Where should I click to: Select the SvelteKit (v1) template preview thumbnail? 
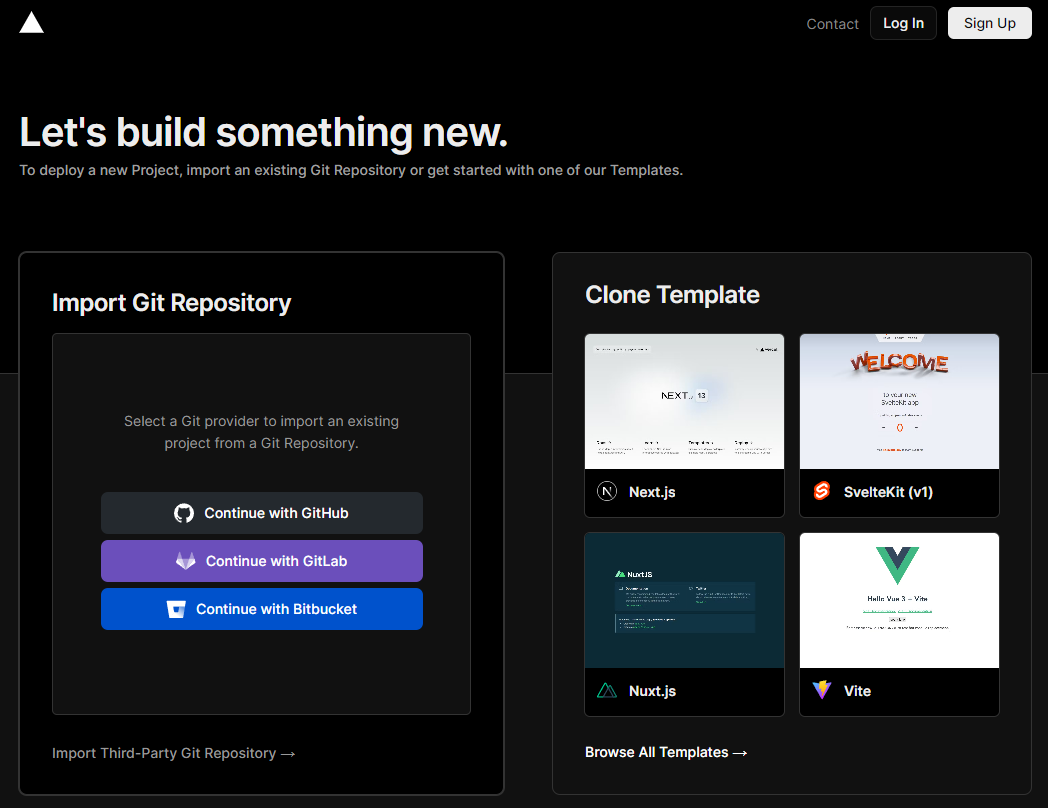[899, 402]
